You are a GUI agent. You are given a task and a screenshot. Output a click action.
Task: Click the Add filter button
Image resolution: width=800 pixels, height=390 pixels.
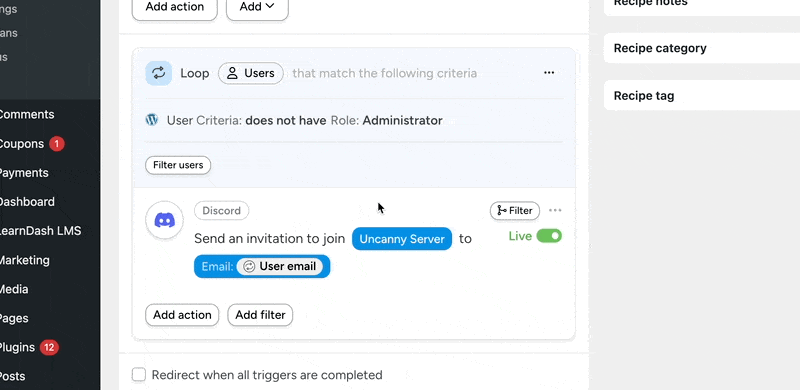pos(260,315)
